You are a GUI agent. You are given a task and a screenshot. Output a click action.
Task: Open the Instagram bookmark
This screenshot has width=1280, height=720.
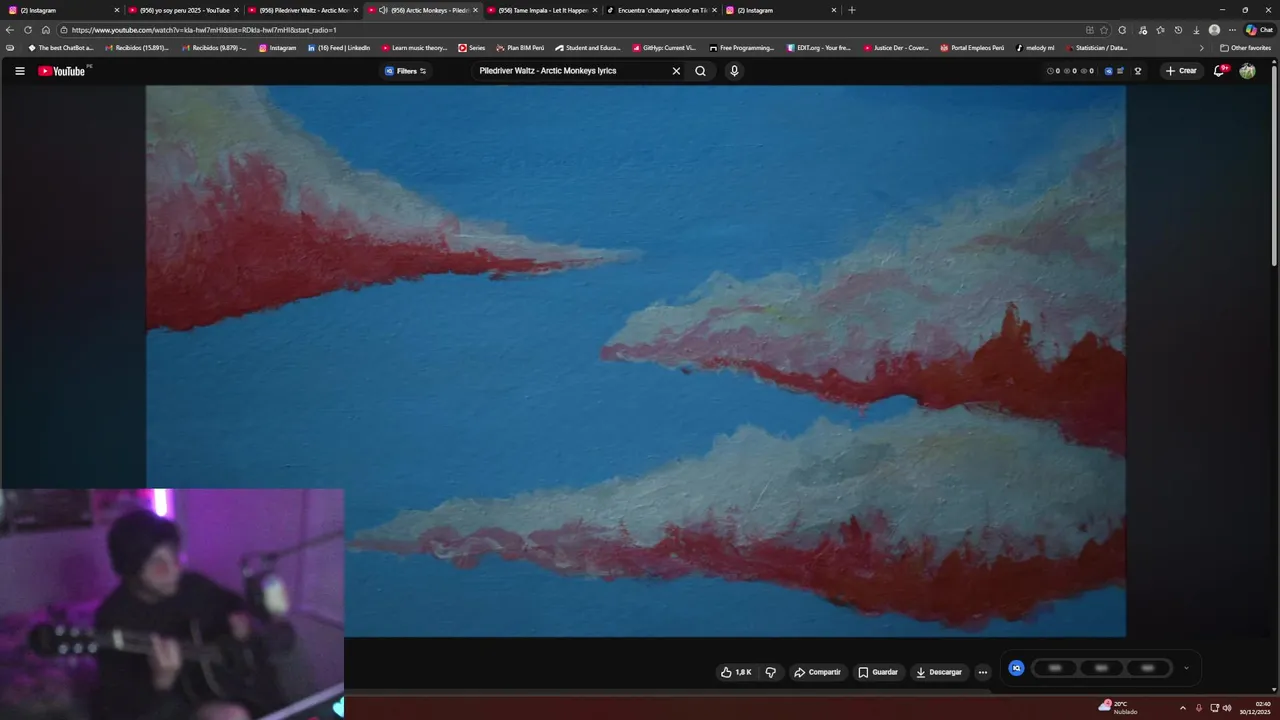coord(278,48)
